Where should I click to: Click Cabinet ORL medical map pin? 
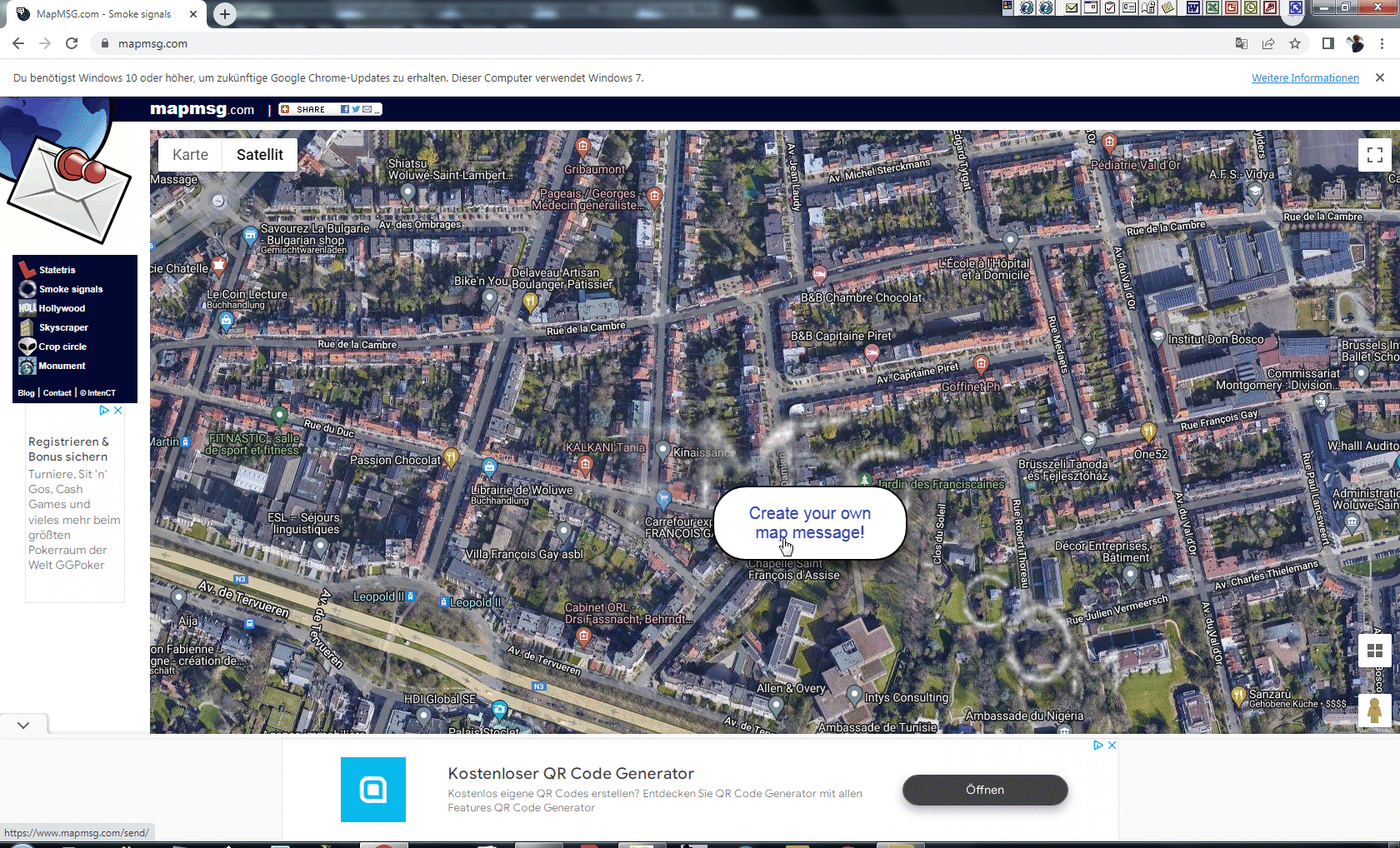click(583, 638)
